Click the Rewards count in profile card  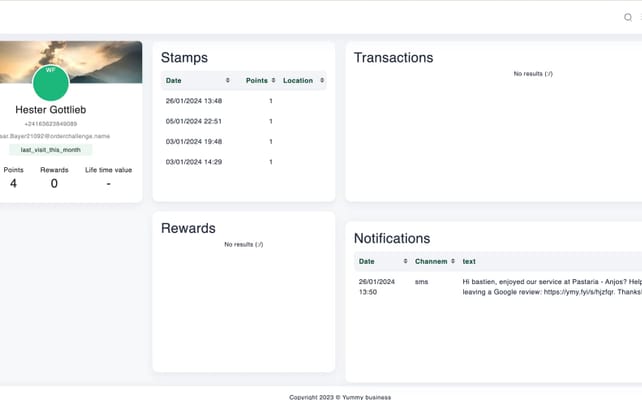(x=54, y=183)
